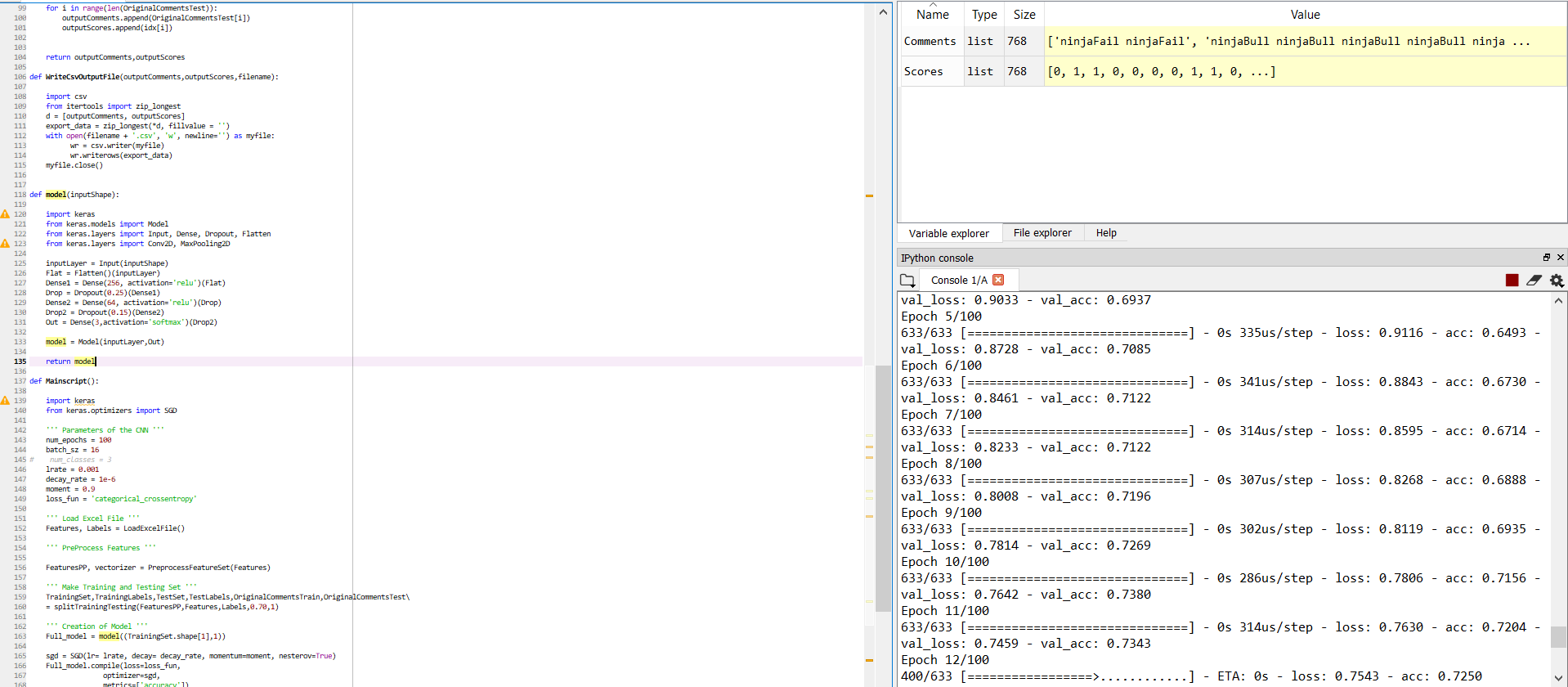Place cursor on 'def model(inputShape):' line
The height and width of the screenshot is (687, 1568).
74,195
